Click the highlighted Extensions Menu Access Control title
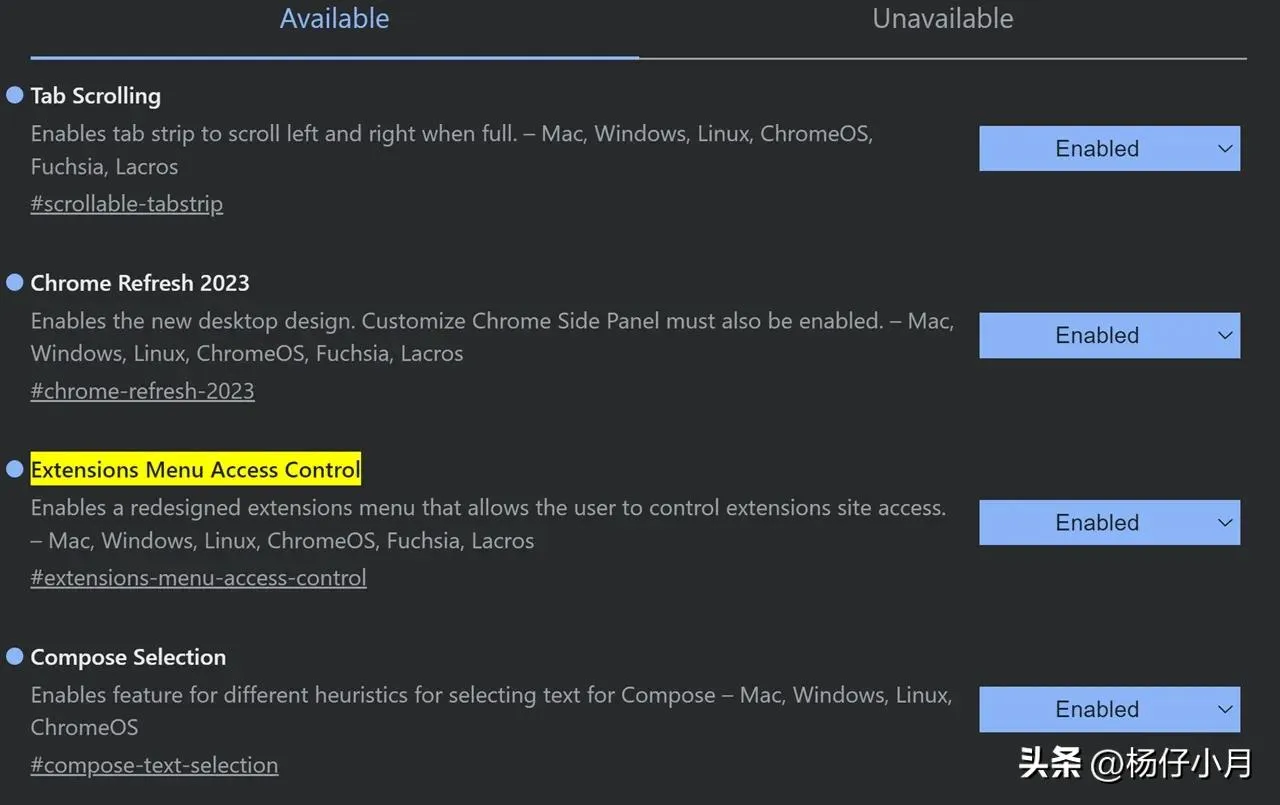This screenshot has width=1280, height=805. coord(196,470)
